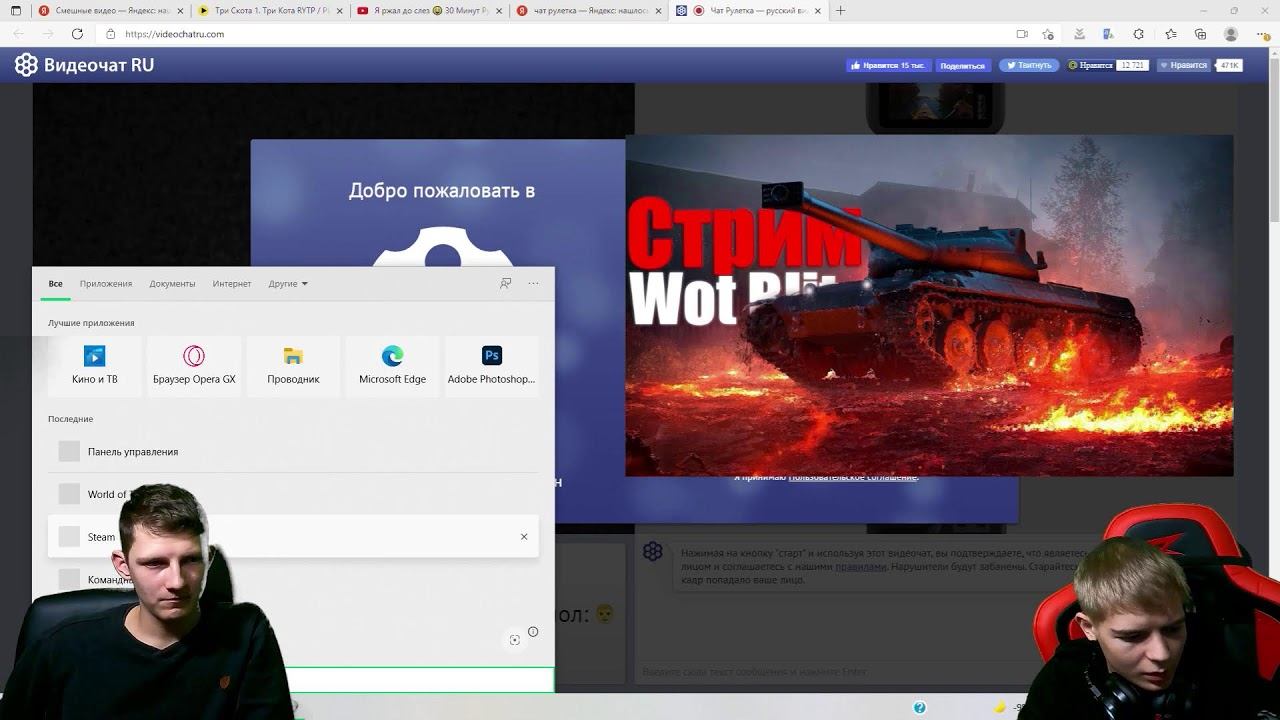The height and width of the screenshot is (720, 1280).
Task: Click the Твитнуть button
Action: 1029,65
